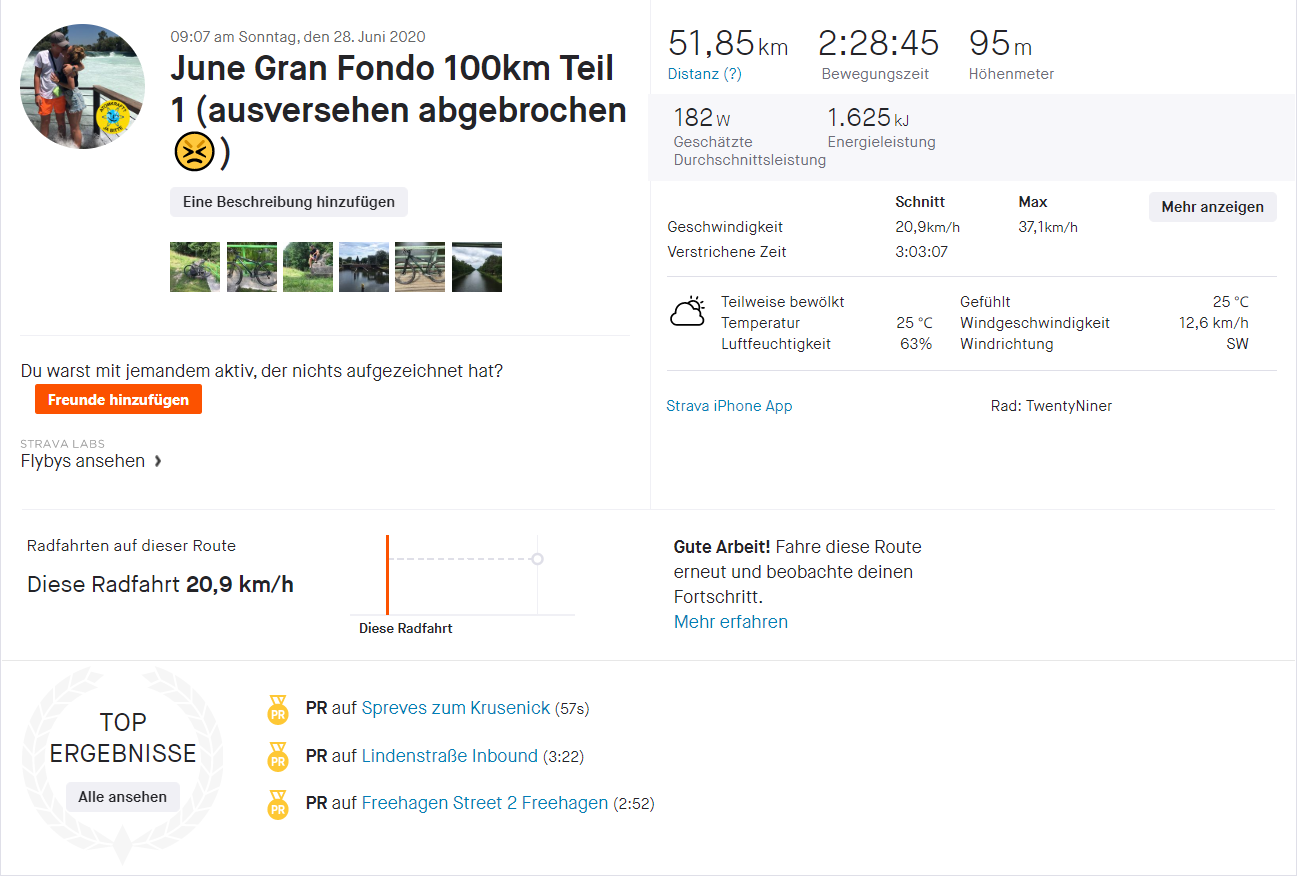This screenshot has height=878, width=1297.
Task: Click the partly cloudy weather icon
Action: [x=687, y=312]
